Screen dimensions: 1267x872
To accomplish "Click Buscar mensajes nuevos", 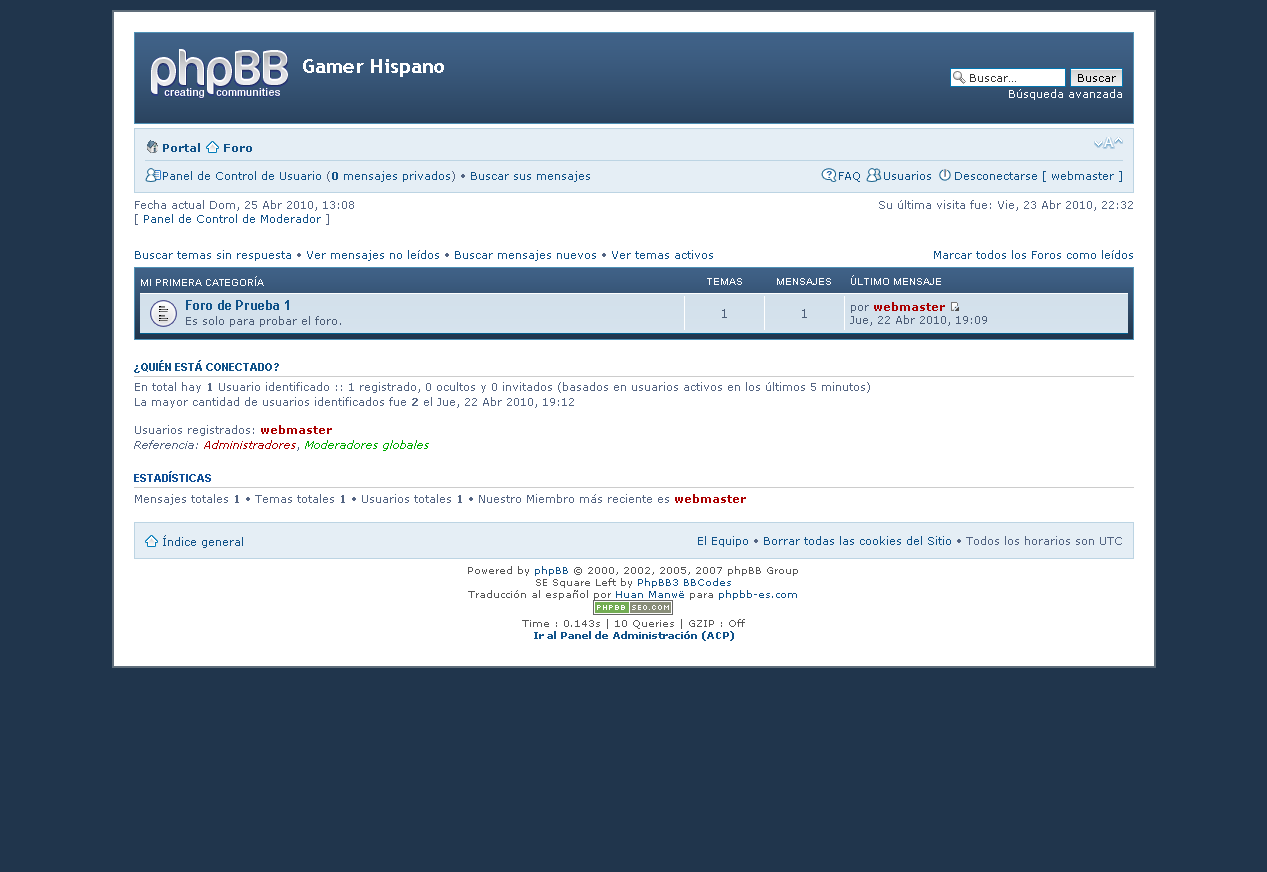I will pos(525,255).
